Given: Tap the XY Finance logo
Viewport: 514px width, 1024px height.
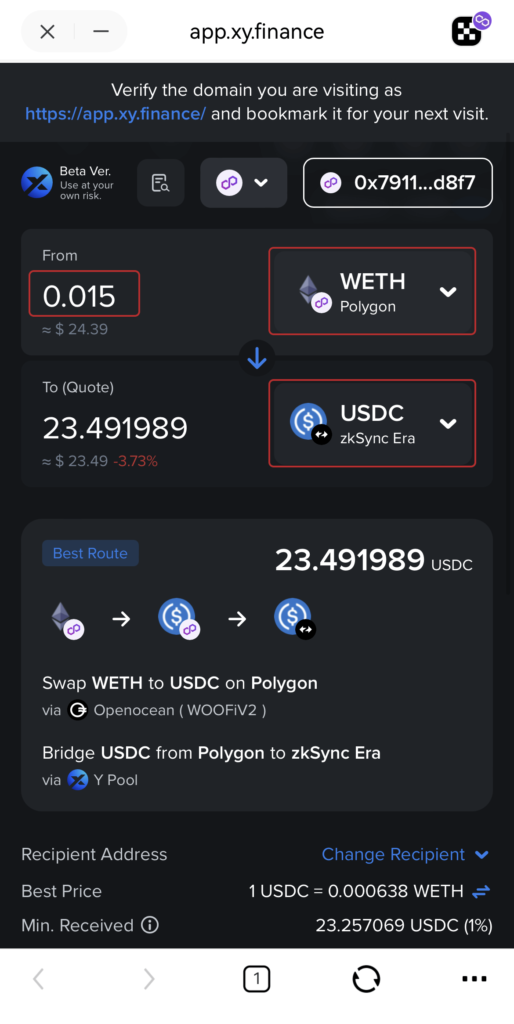Looking at the screenshot, I should pos(37,182).
